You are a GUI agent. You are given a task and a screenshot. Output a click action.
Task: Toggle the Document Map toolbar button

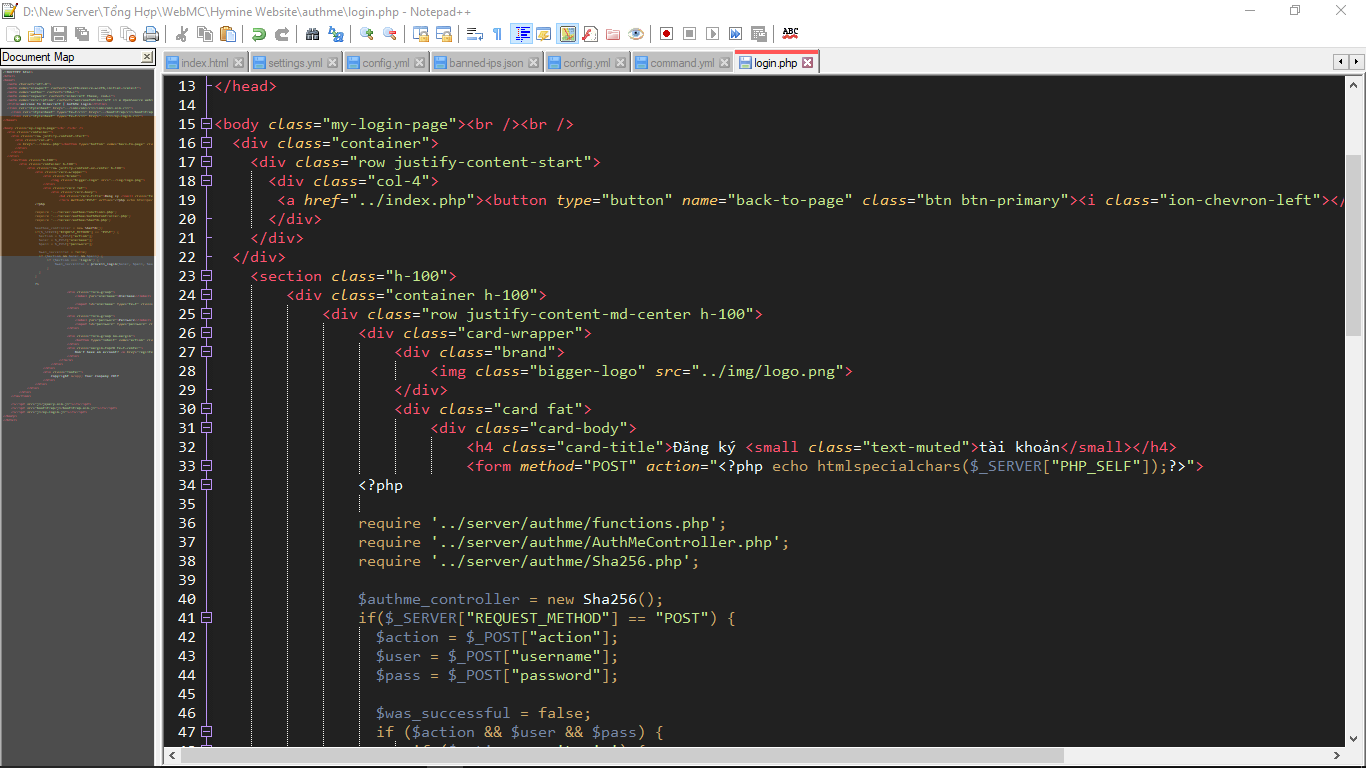pos(567,34)
